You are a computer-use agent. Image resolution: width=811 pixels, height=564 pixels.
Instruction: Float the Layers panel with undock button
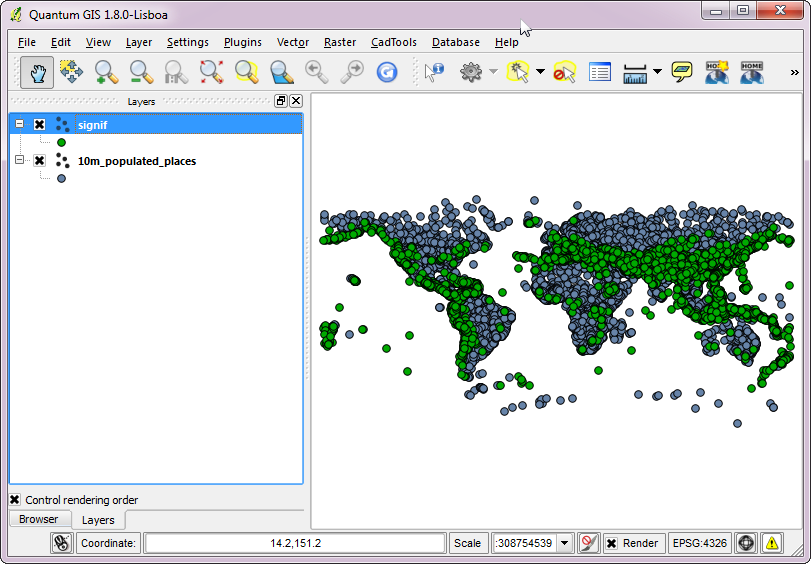point(281,101)
